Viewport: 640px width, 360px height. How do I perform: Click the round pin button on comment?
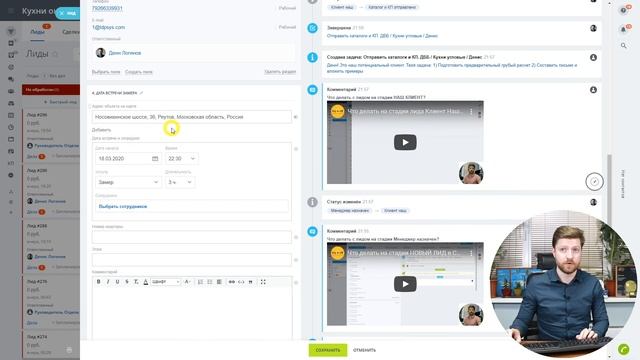[594, 182]
